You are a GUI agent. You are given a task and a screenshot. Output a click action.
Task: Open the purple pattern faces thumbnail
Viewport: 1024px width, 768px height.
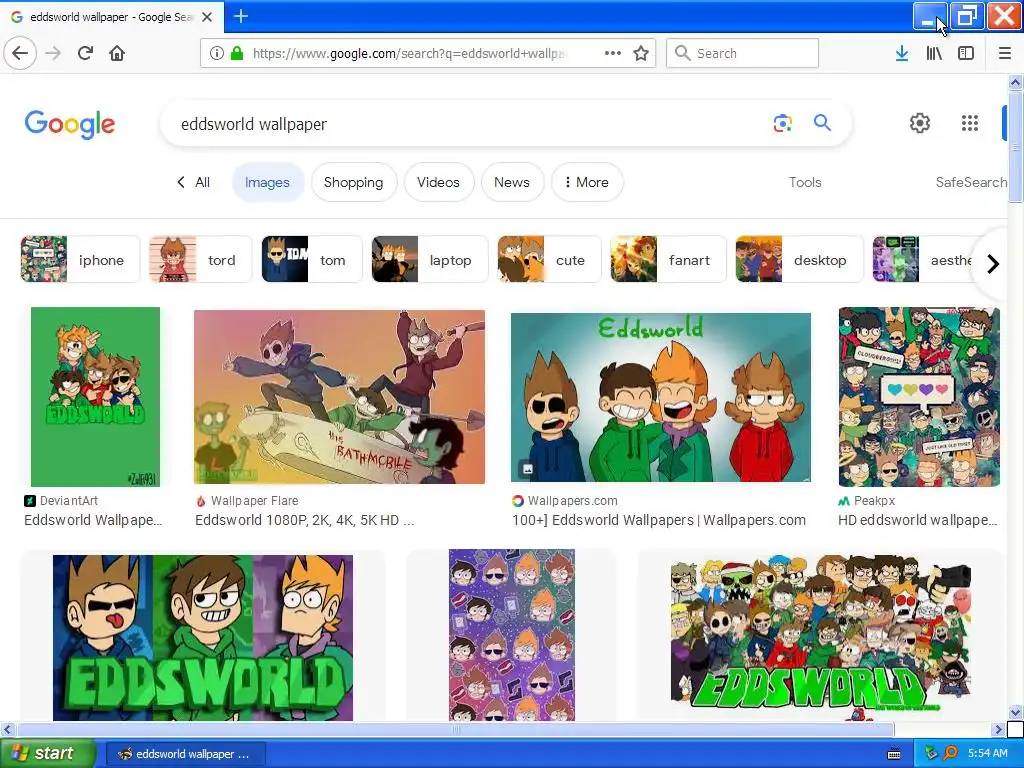point(512,635)
